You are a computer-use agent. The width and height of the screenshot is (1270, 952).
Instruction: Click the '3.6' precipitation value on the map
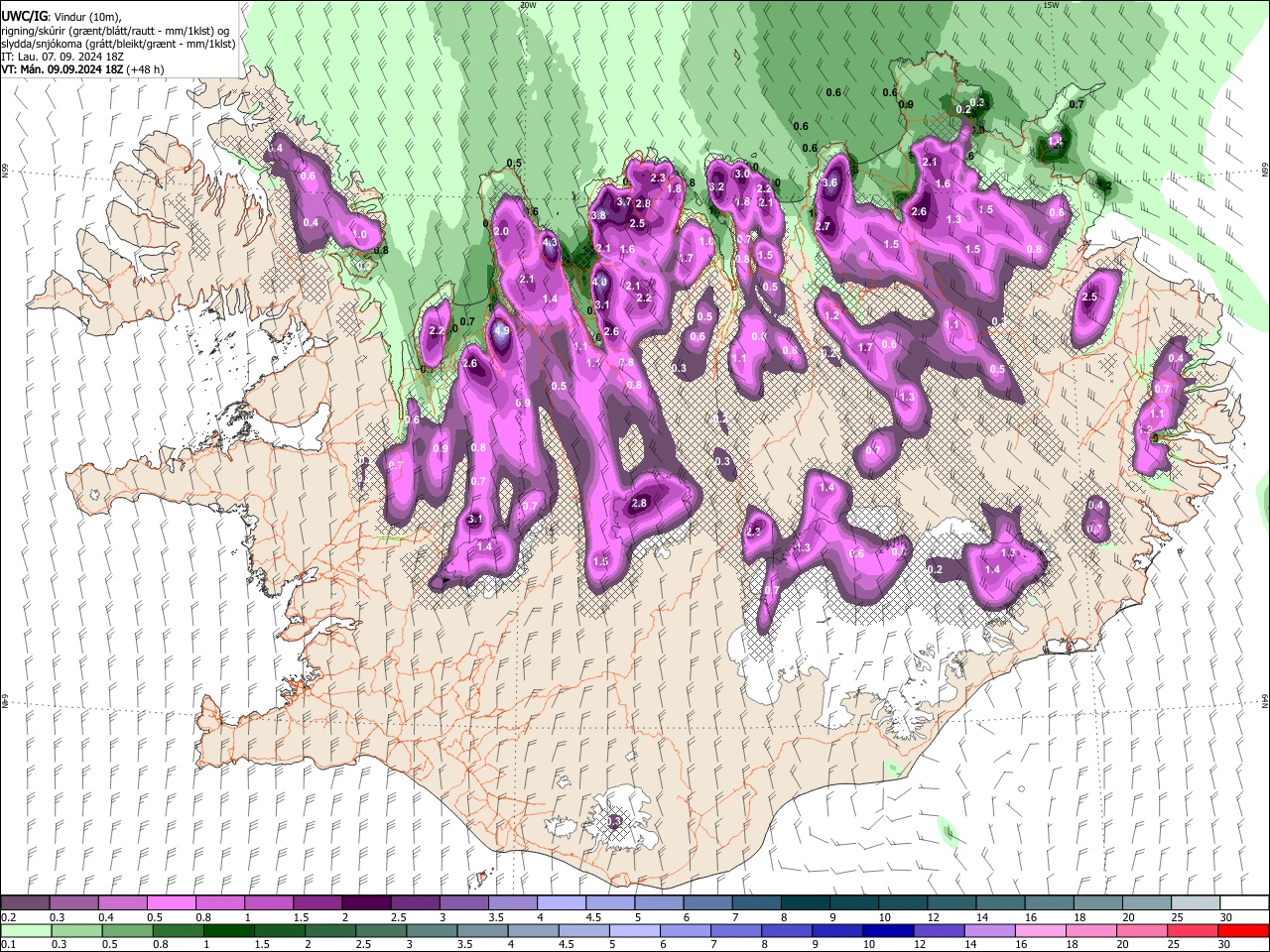829,182
